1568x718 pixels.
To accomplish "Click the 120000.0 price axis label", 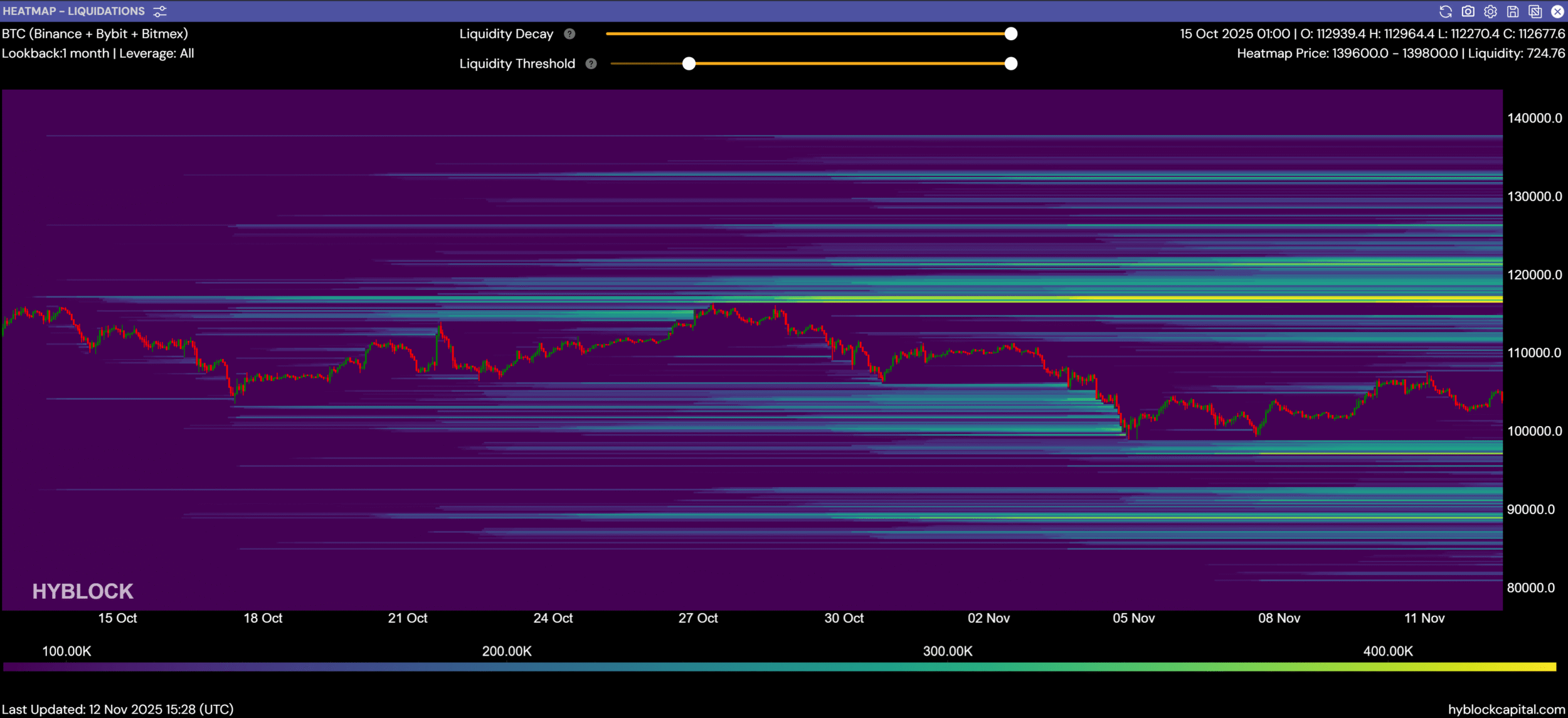I will click(1534, 275).
